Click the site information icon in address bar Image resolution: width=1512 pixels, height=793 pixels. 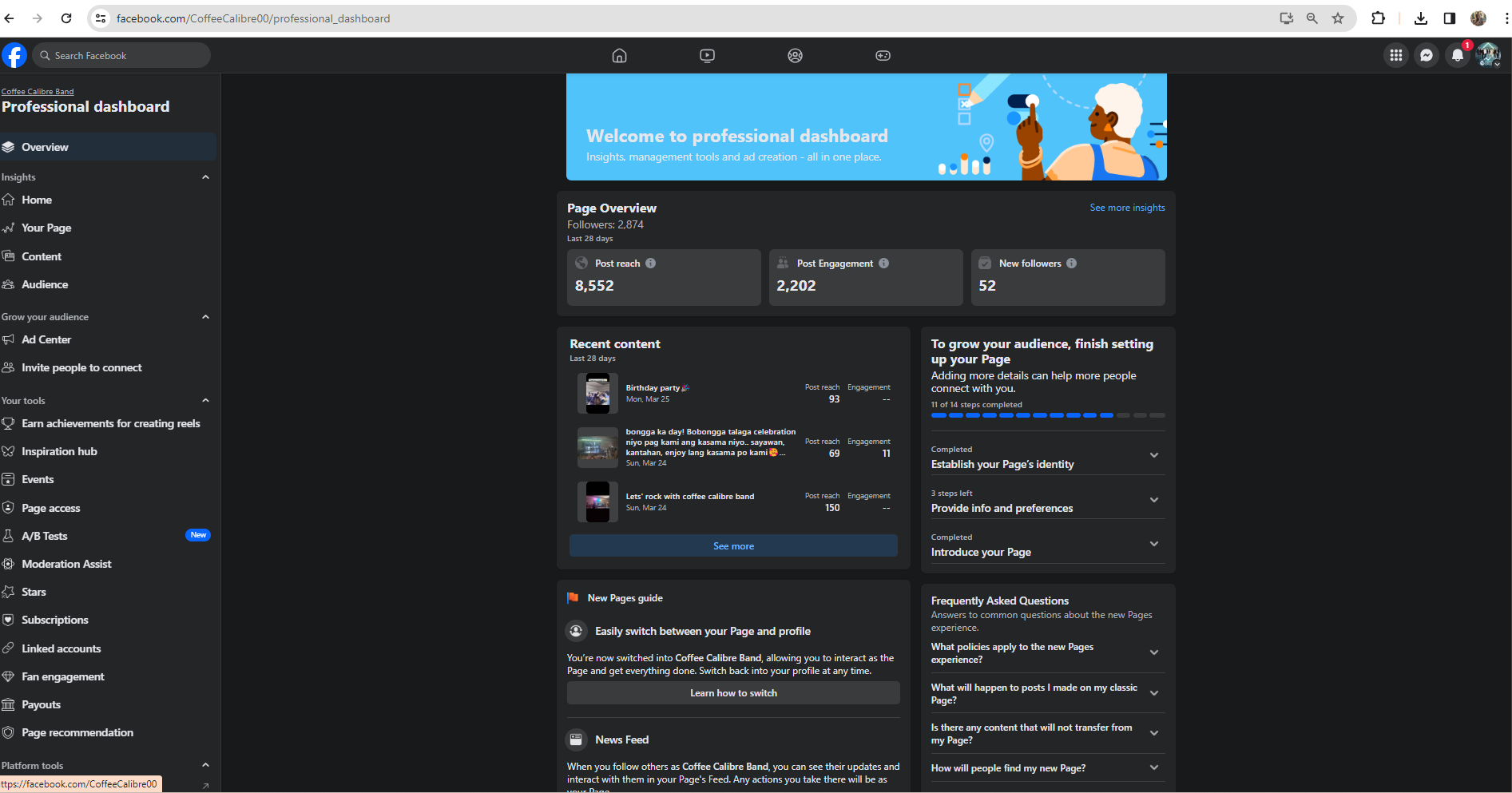(101, 18)
